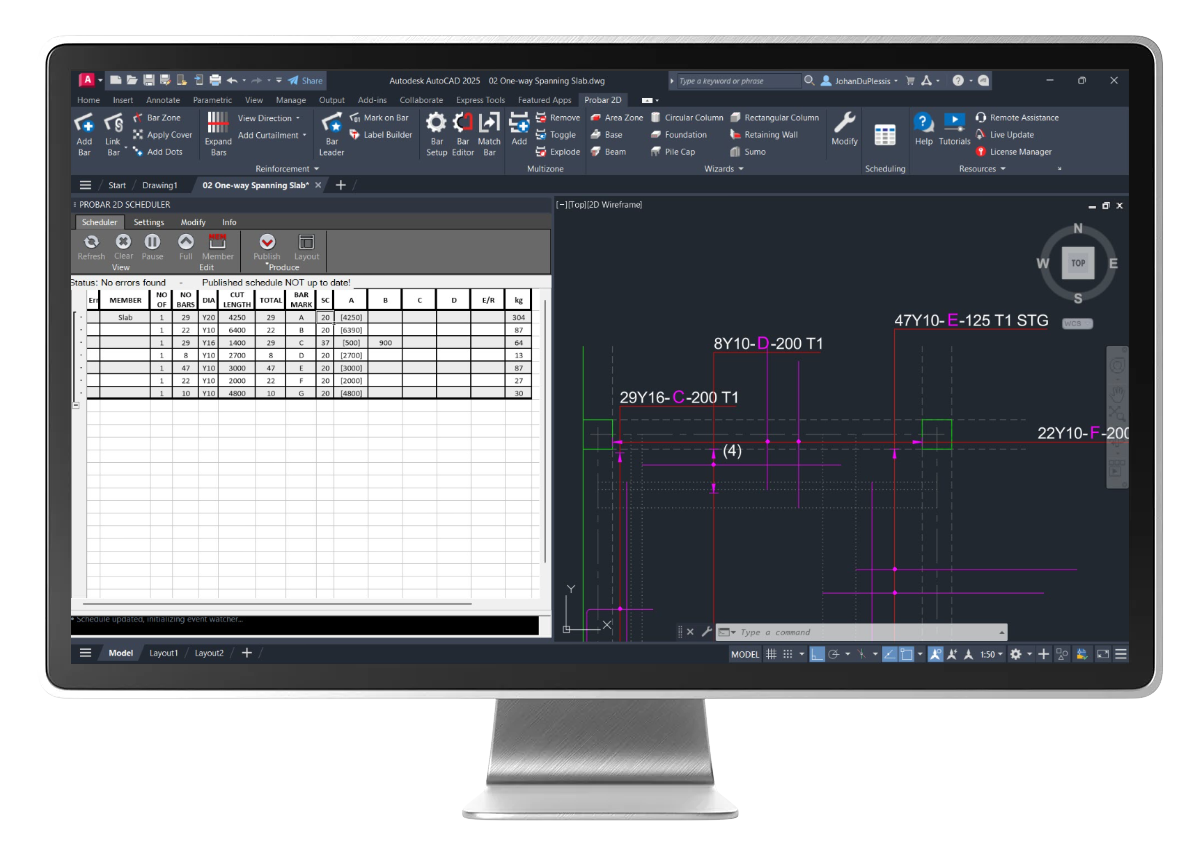Toggle the Multizone Toggle command
Image resolution: width=1200 pixels, height=847 pixels.
[555, 135]
